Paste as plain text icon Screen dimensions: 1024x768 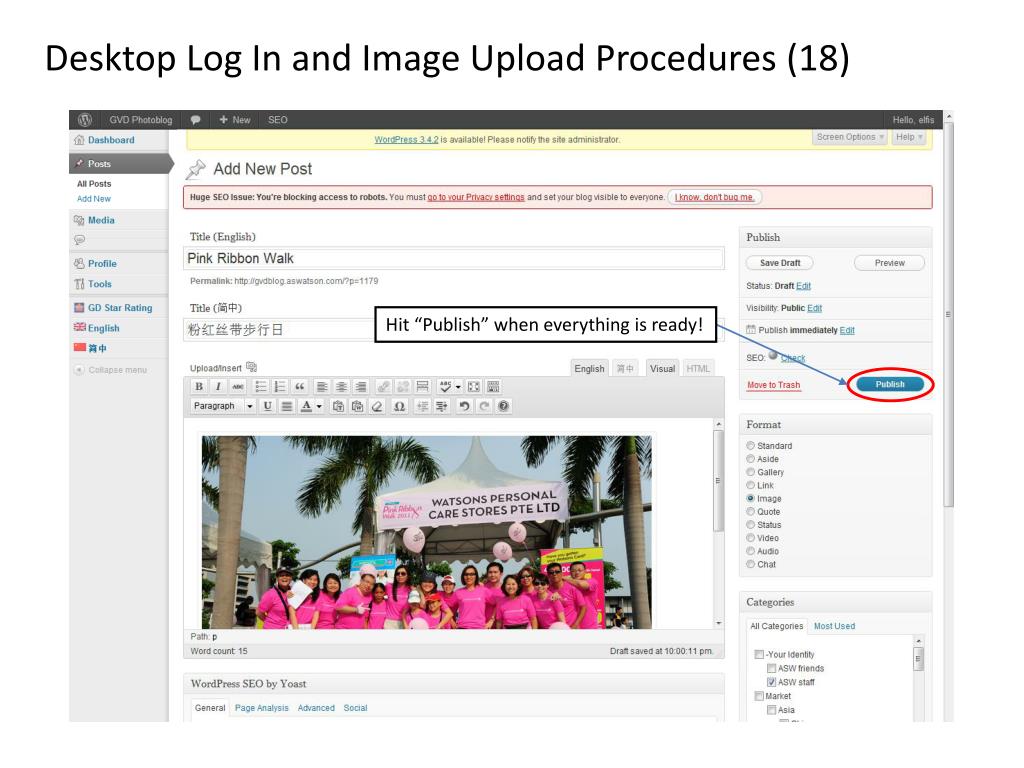click(x=338, y=406)
